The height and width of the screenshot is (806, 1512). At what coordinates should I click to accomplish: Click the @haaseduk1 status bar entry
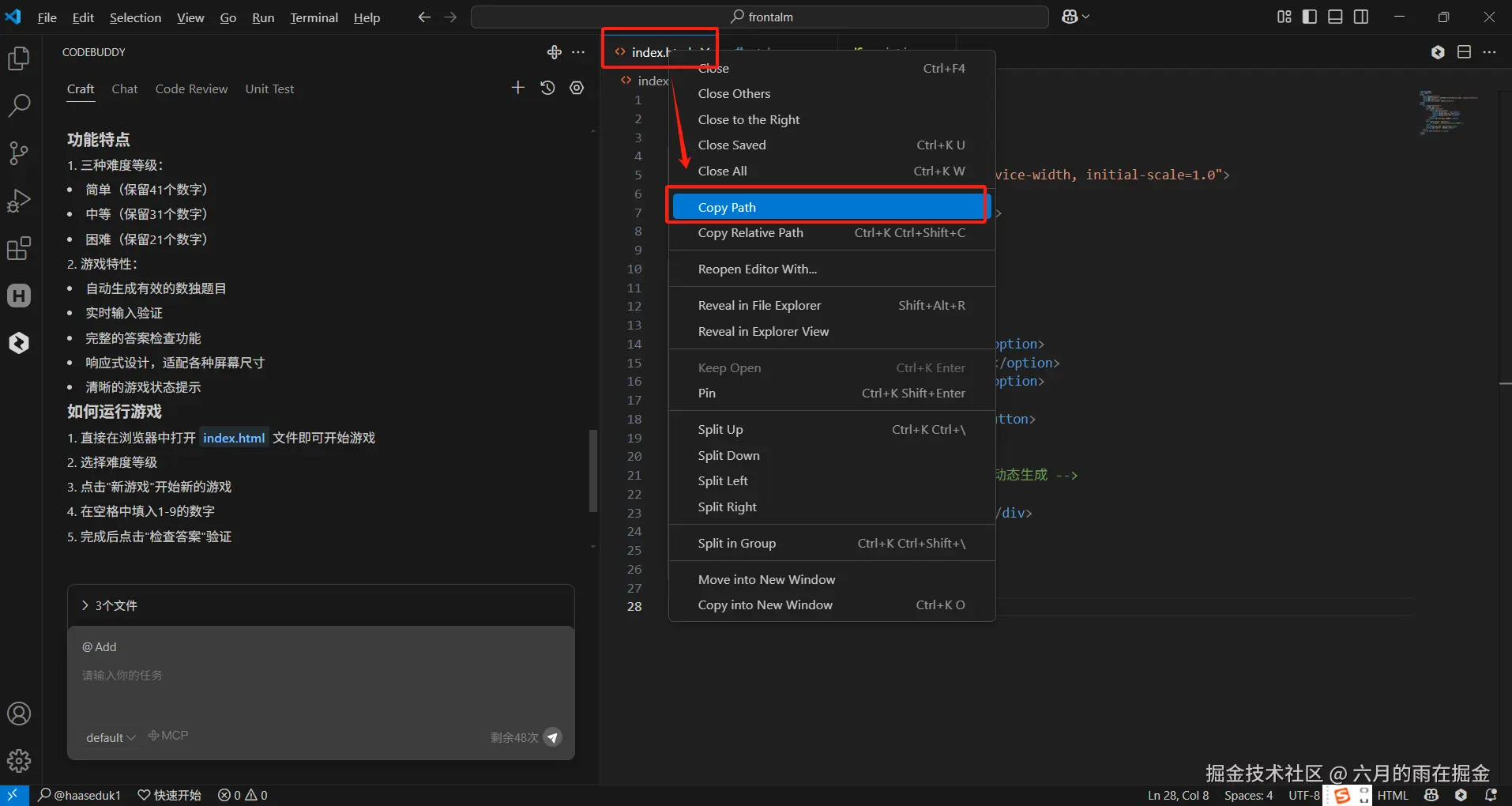[x=80, y=795]
